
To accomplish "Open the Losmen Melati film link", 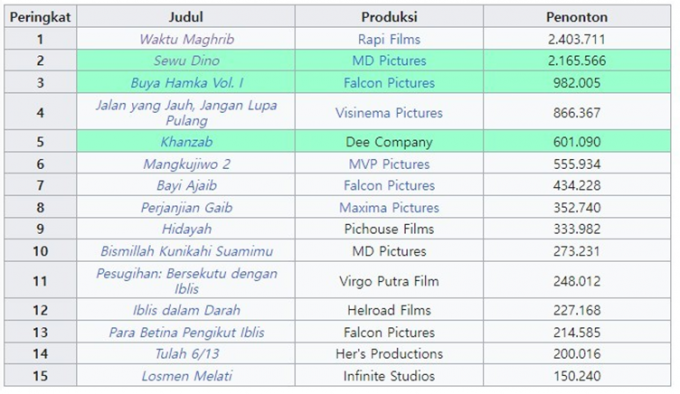I will click(186, 376).
